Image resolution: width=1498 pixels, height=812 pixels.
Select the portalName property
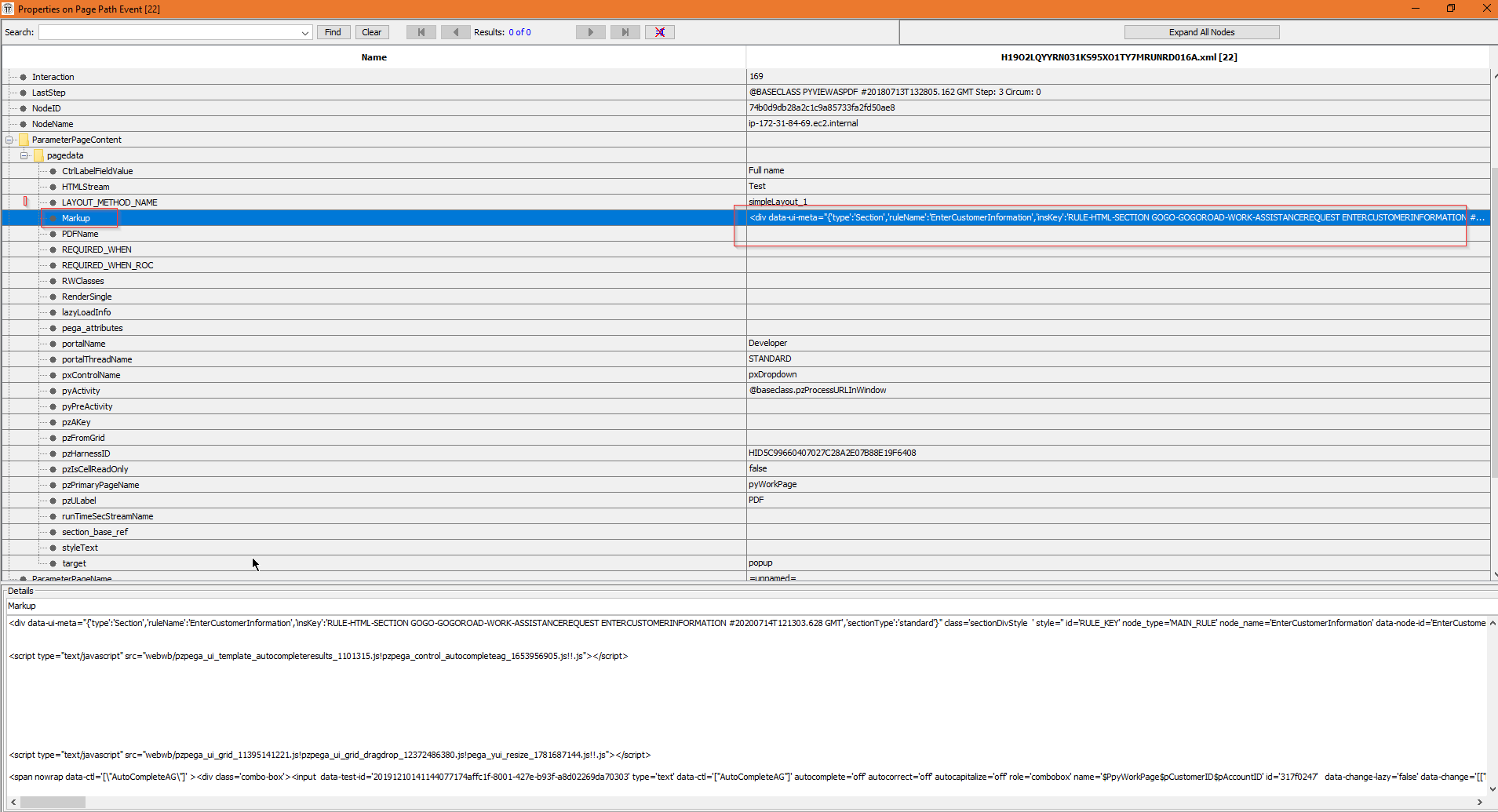pos(83,344)
